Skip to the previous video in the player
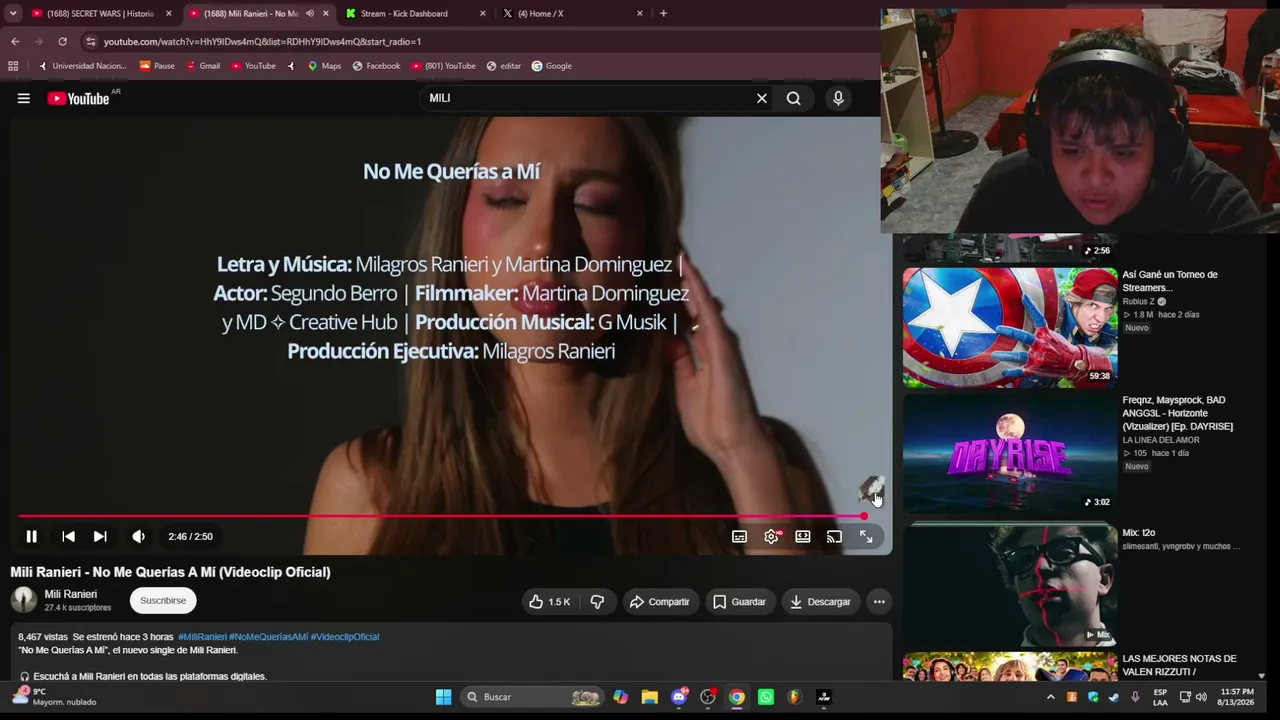The height and width of the screenshot is (720, 1280). click(68, 537)
